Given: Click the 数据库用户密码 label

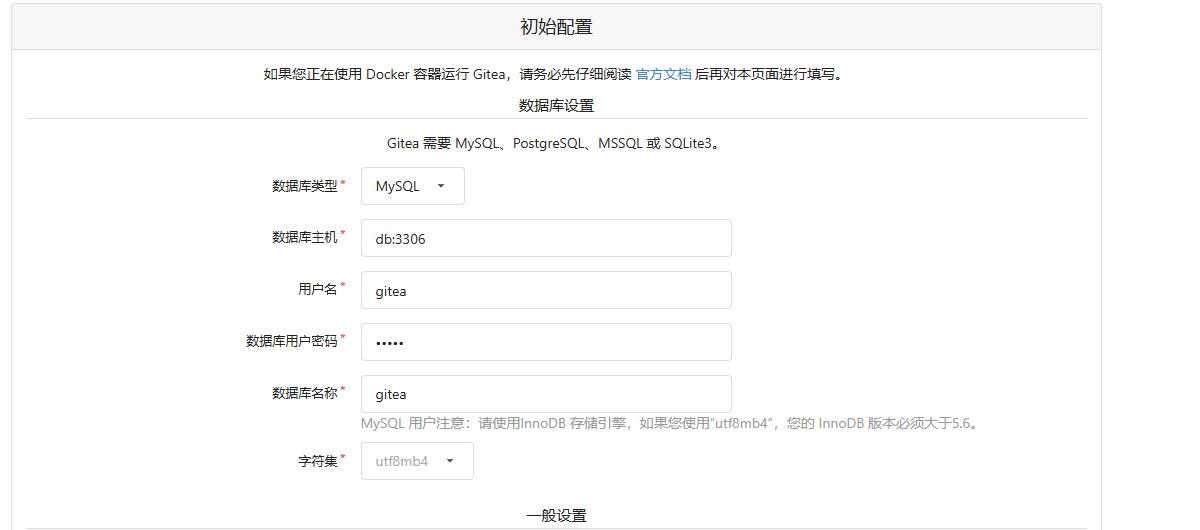Looking at the screenshot, I should (x=291, y=341).
